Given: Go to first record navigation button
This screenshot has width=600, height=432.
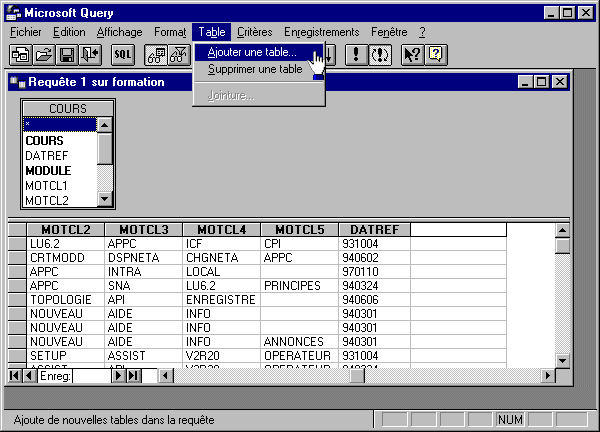Looking at the screenshot, I should point(15,376).
